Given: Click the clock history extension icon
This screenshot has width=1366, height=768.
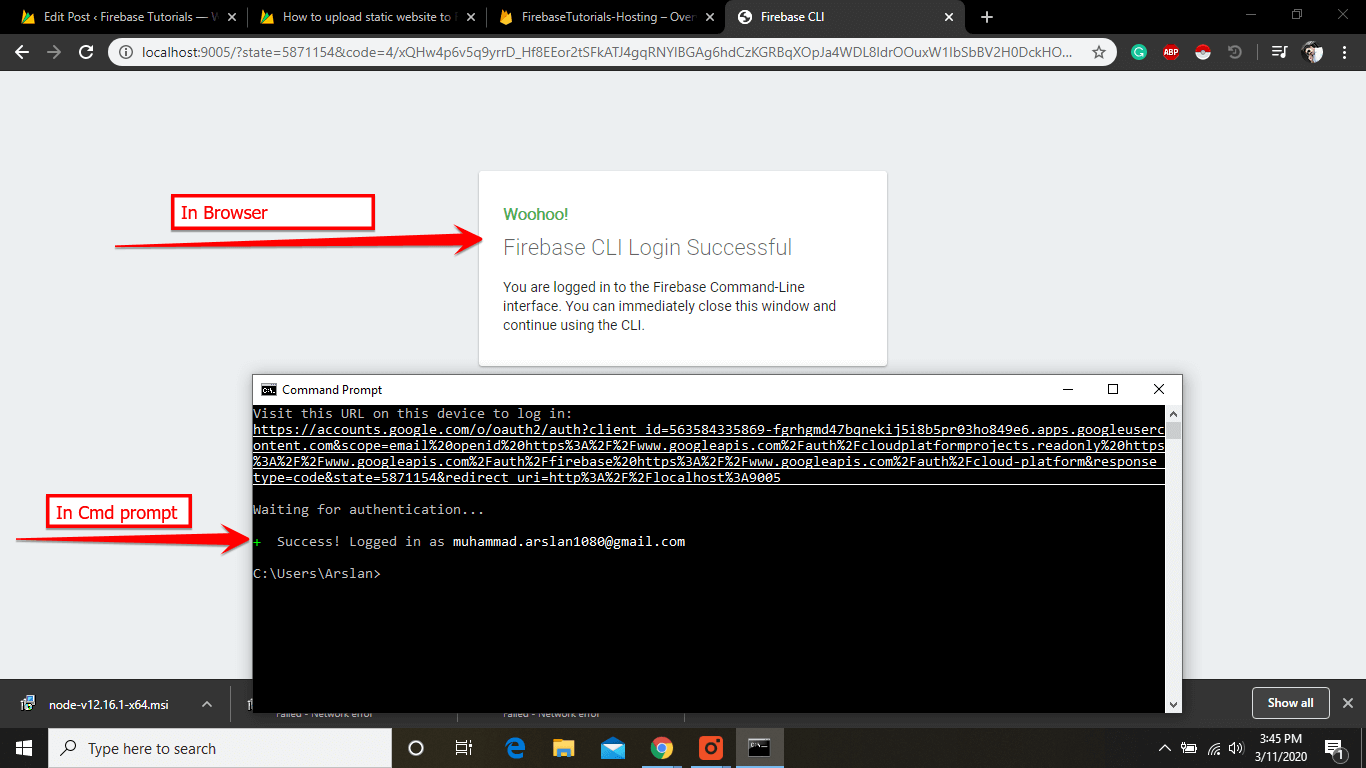Looking at the screenshot, I should (x=1235, y=52).
